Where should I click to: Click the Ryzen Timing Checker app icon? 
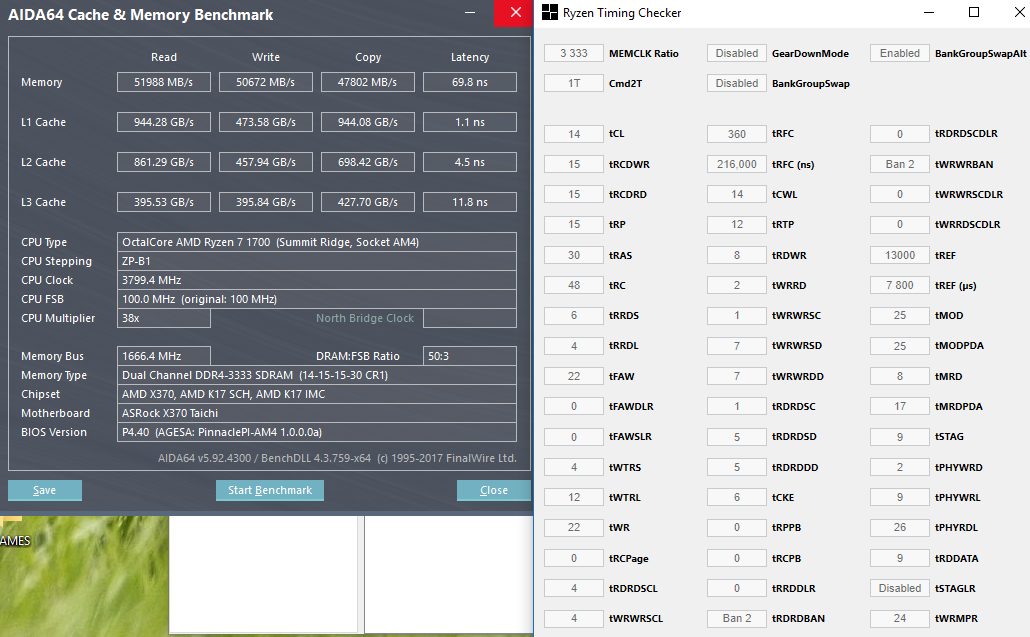pyautogui.click(x=549, y=12)
